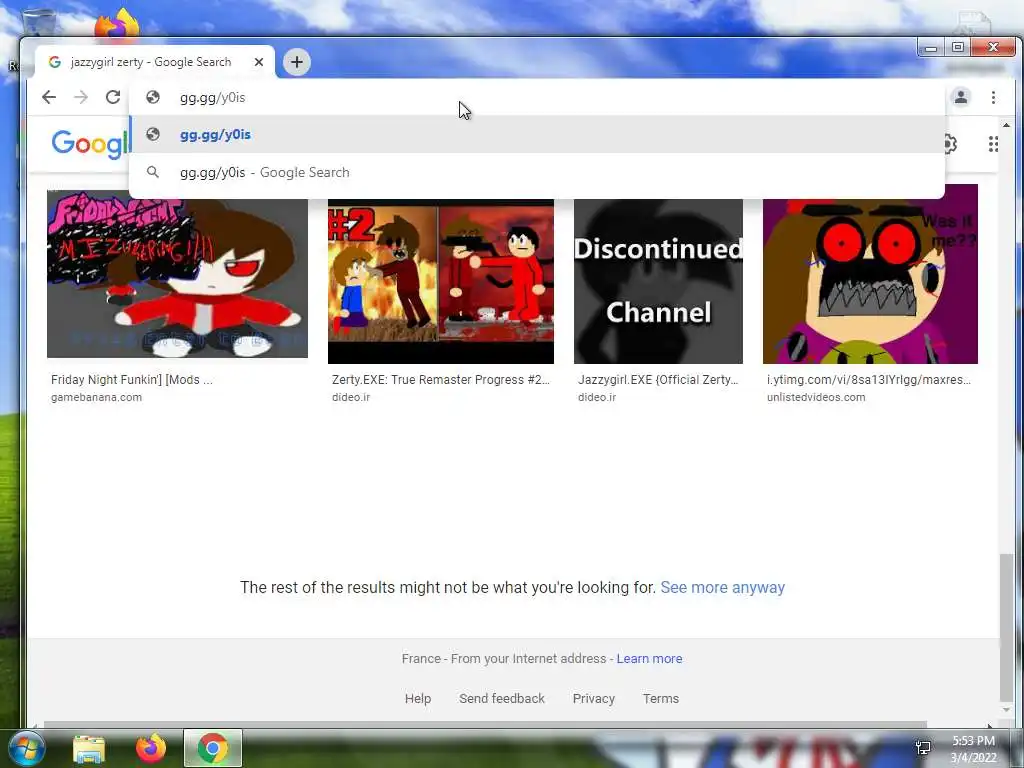Screen dimensions: 1024x768
Task: Click the horizontal scrollbar at page bottom
Action: (x=485, y=724)
